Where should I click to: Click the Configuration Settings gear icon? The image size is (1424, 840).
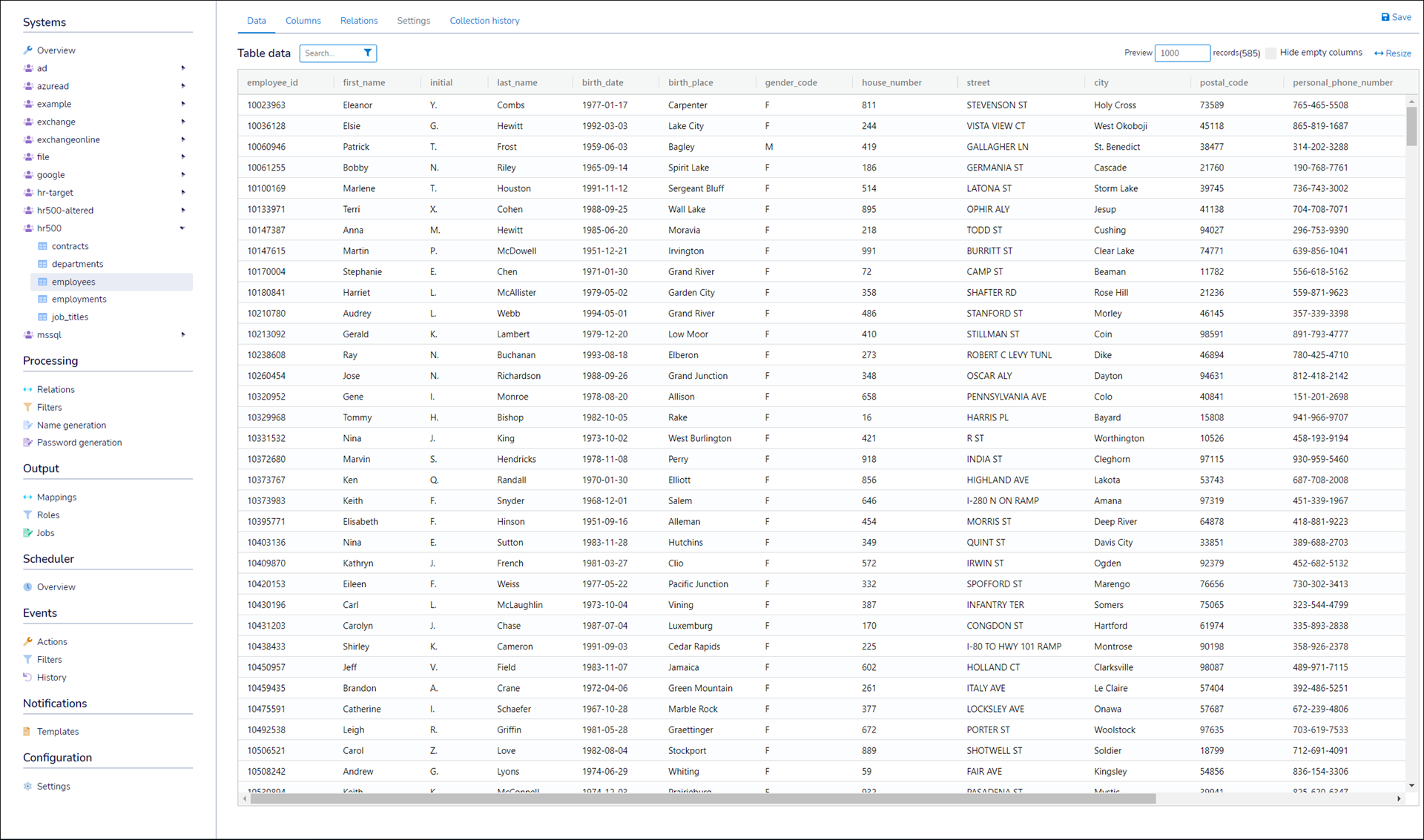click(x=28, y=786)
